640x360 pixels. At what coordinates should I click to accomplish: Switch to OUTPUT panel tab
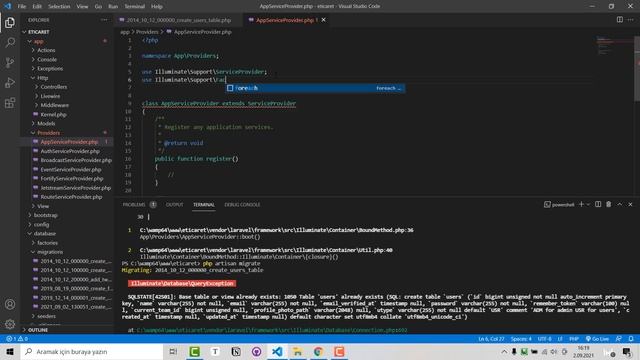(174, 204)
